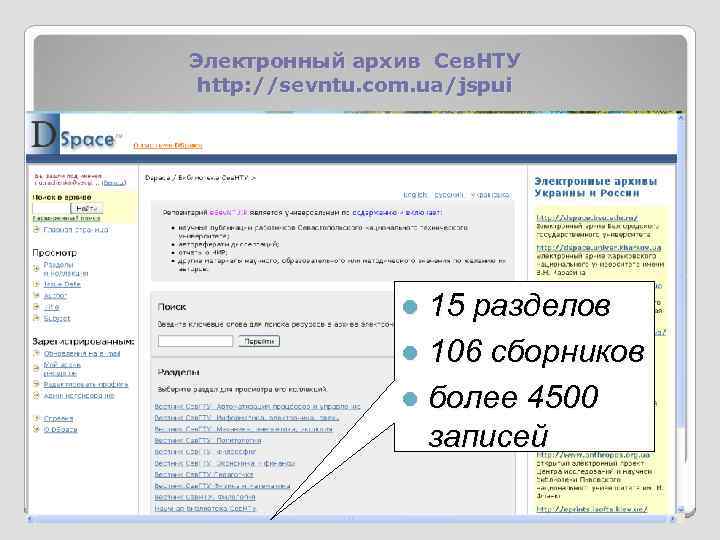Open the dspace.bsu.edu.ru archive link

pos(587,218)
